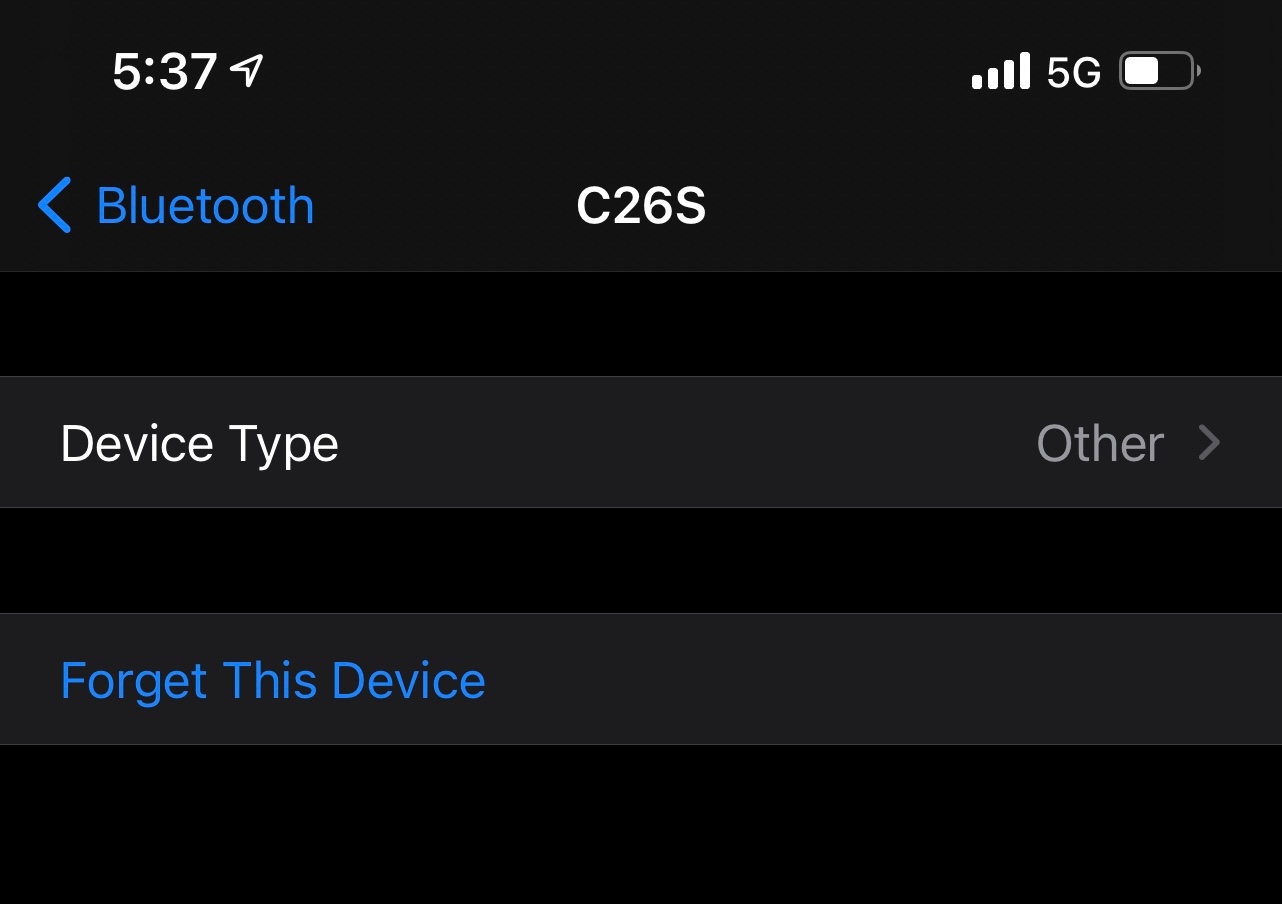Expand Device Type options via disclosure arrow
Screen dimensions: 1282x904
coord(1209,443)
